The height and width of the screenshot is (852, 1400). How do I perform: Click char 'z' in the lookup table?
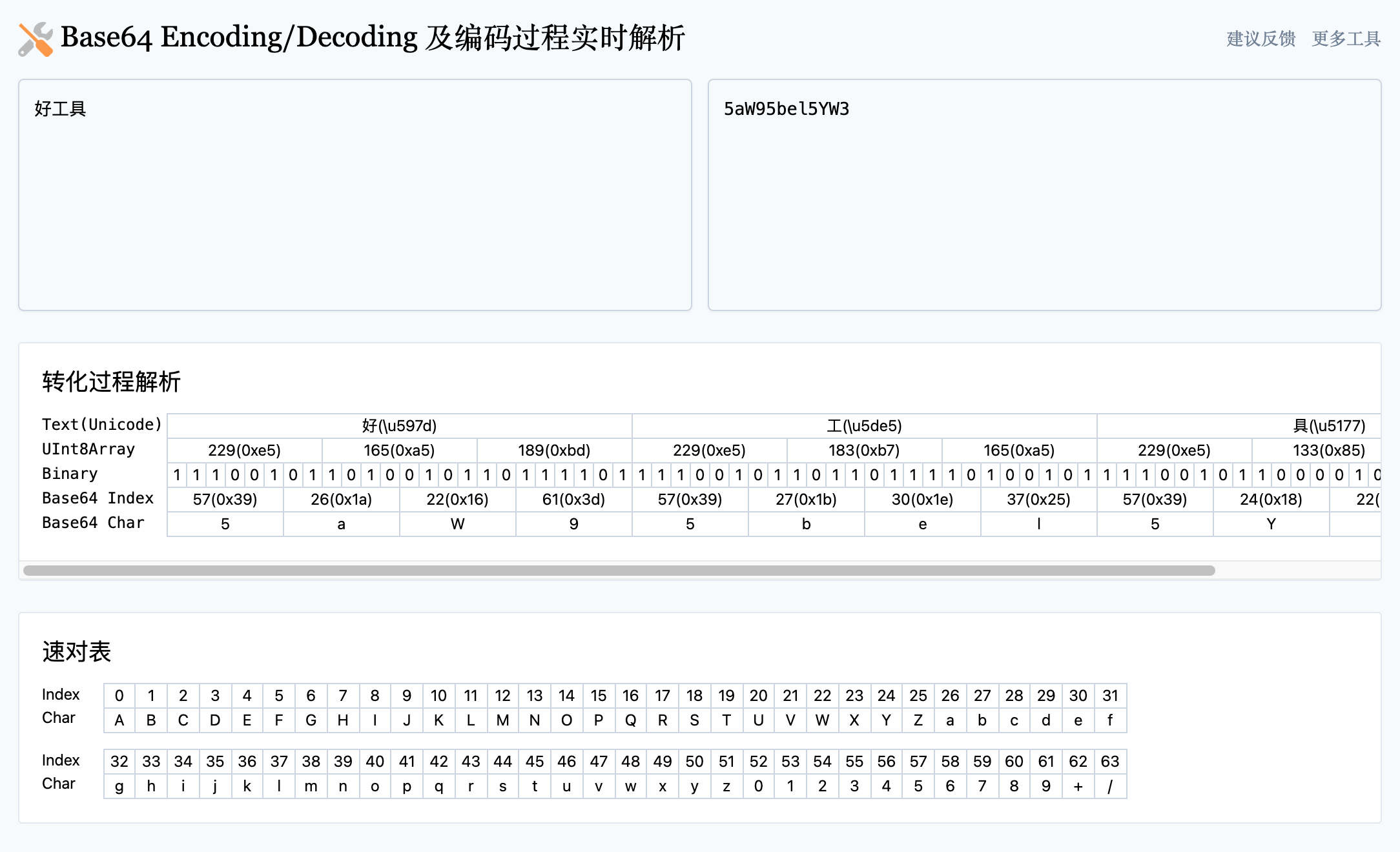pyautogui.click(x=726, y=786)
